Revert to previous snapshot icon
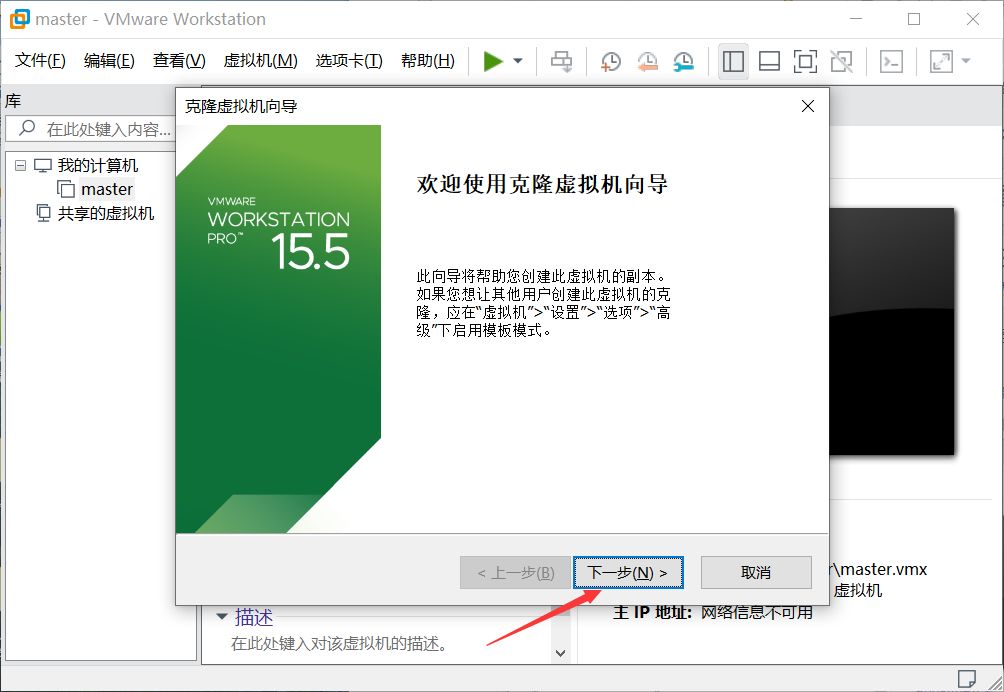 pos(647,61)
